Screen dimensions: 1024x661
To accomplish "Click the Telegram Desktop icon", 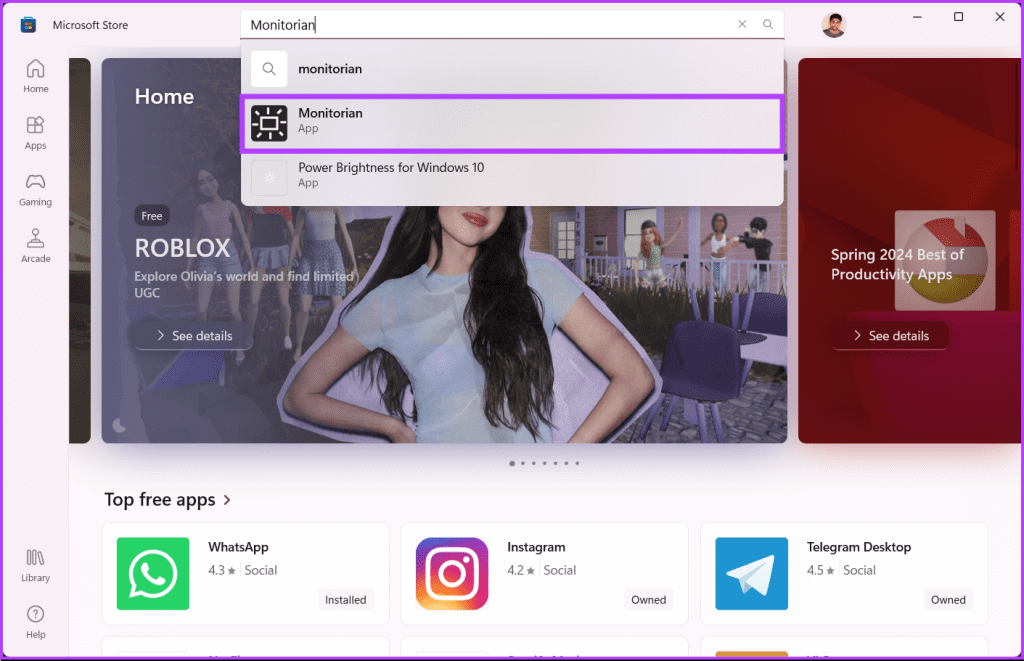I will (752, 573).
